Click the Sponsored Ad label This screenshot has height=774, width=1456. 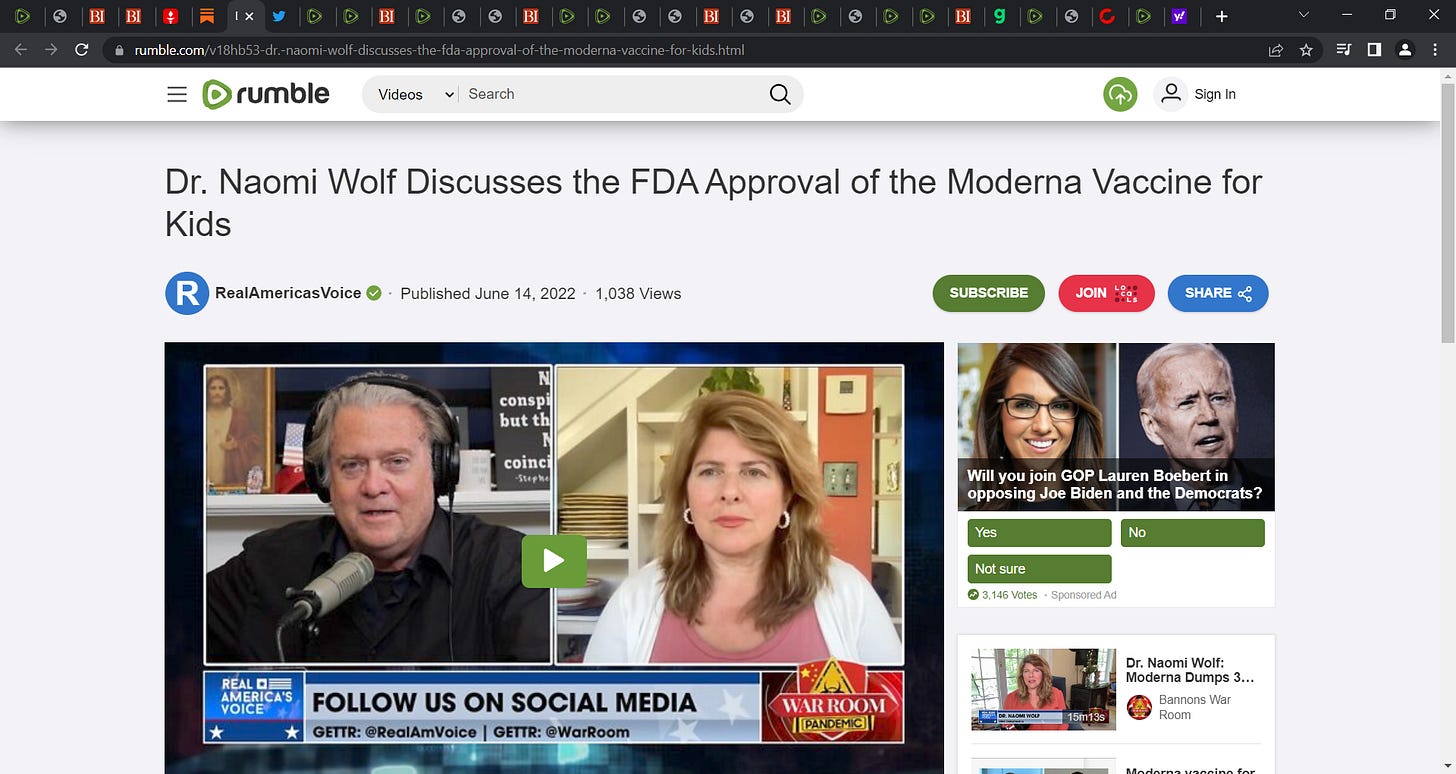click(1083, 595)
